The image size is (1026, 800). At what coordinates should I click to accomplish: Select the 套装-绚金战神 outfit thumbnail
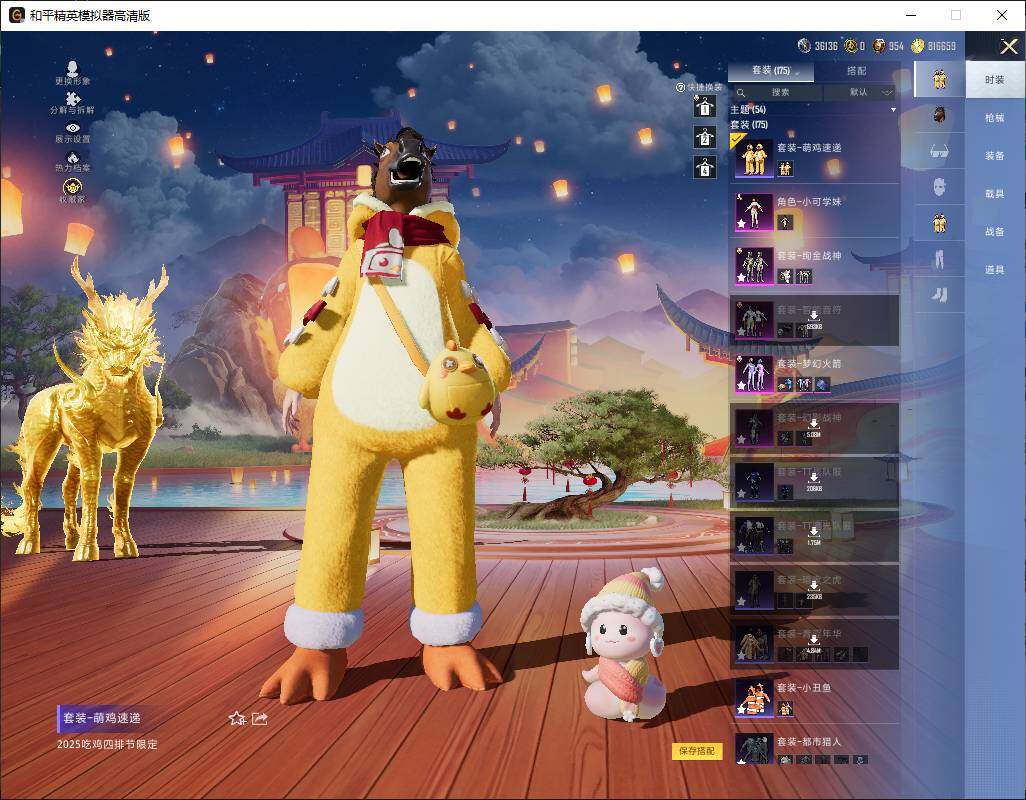tap(754, 266)
